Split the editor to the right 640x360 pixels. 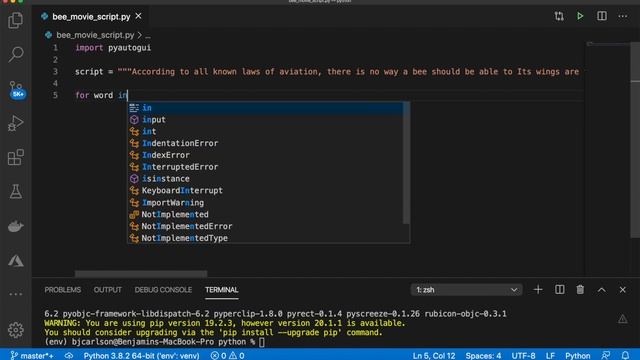click(x=602, y=16)
